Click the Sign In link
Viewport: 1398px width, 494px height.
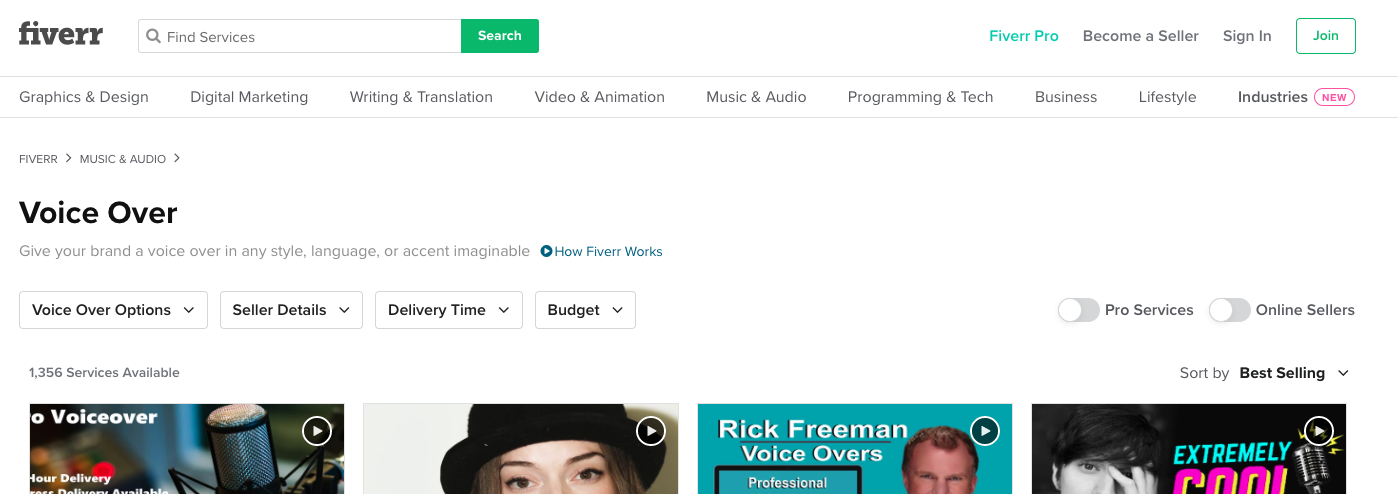[1247, 36]
